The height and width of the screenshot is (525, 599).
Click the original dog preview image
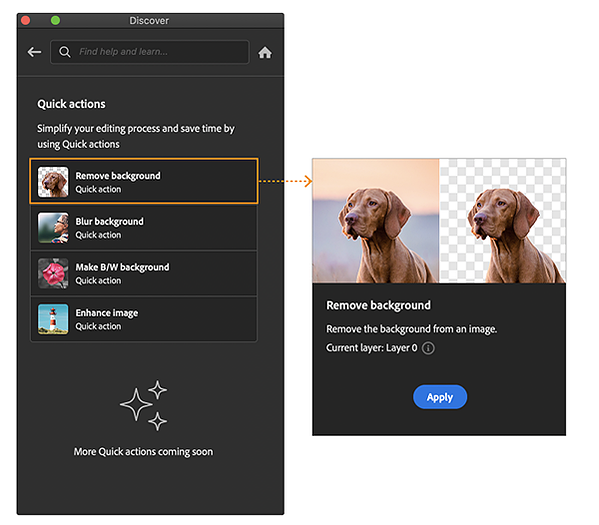pos(376,221)
